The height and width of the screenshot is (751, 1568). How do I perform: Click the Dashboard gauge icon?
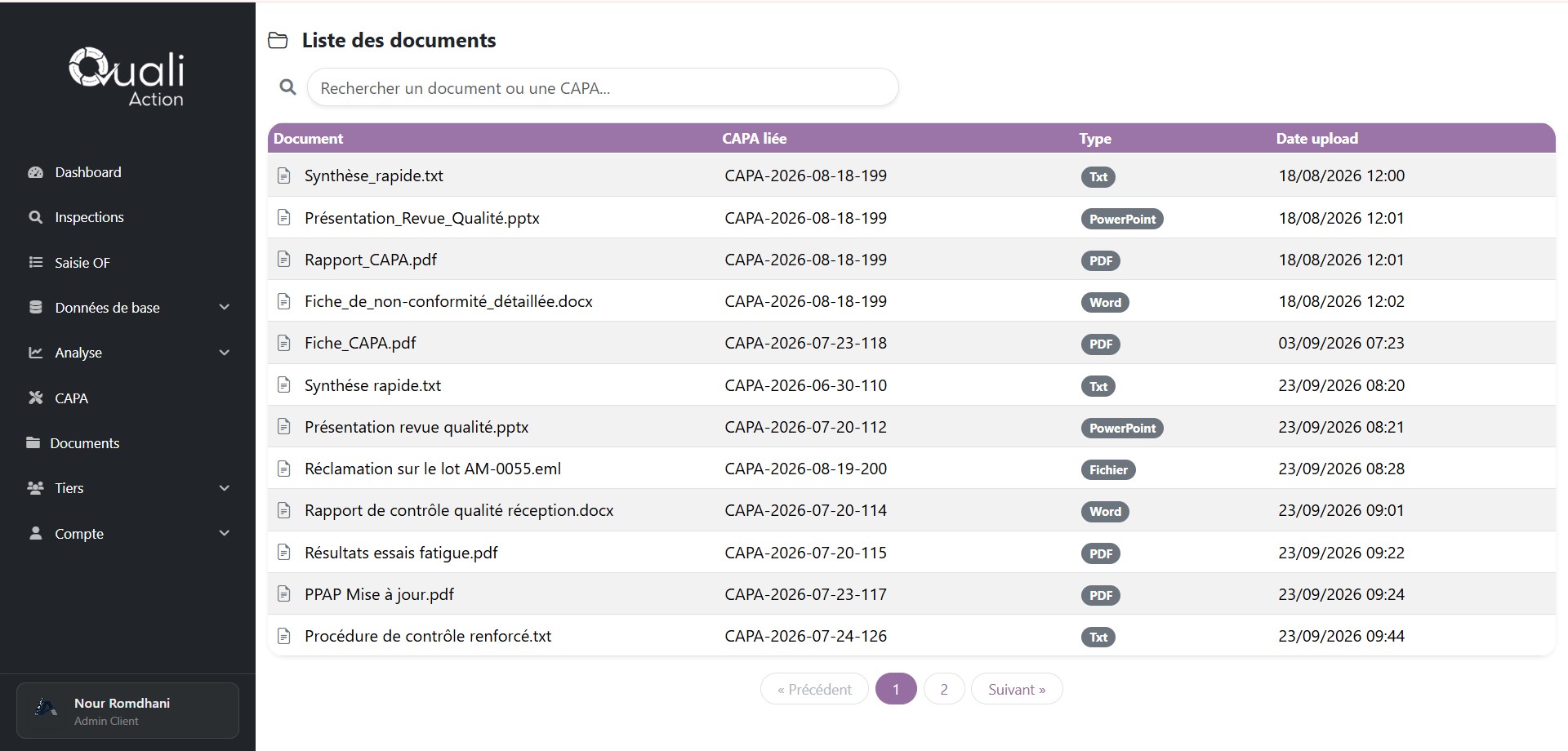coord(35,172)
